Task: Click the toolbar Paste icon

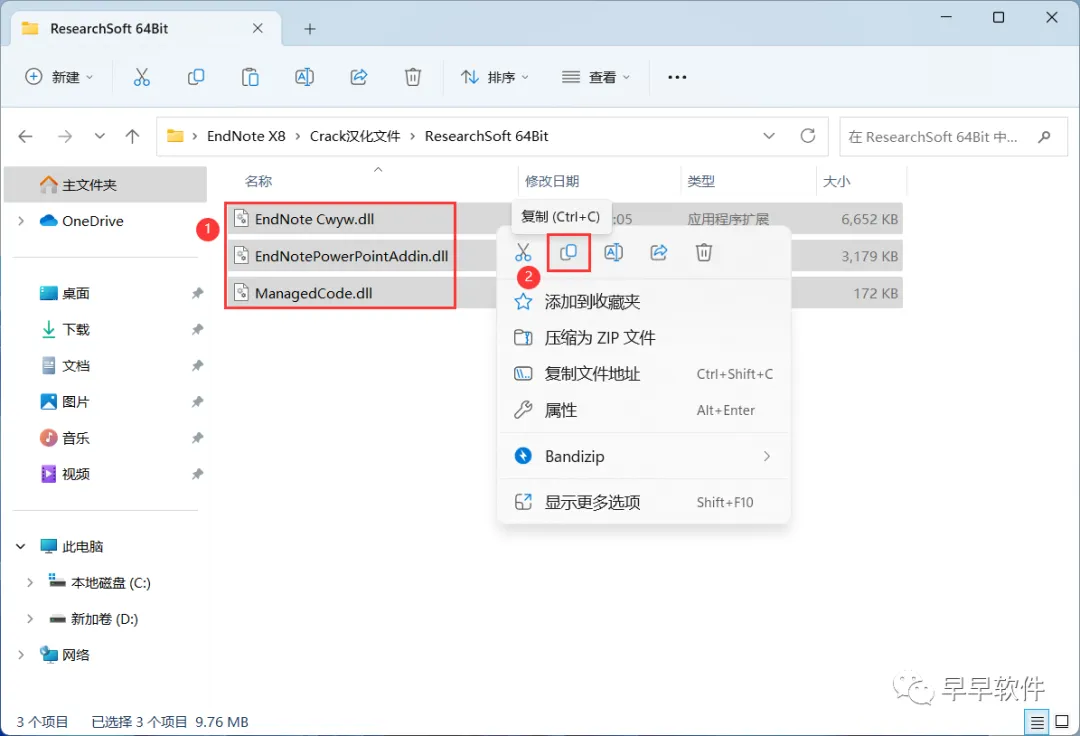Action: click(x=250, y=77)
